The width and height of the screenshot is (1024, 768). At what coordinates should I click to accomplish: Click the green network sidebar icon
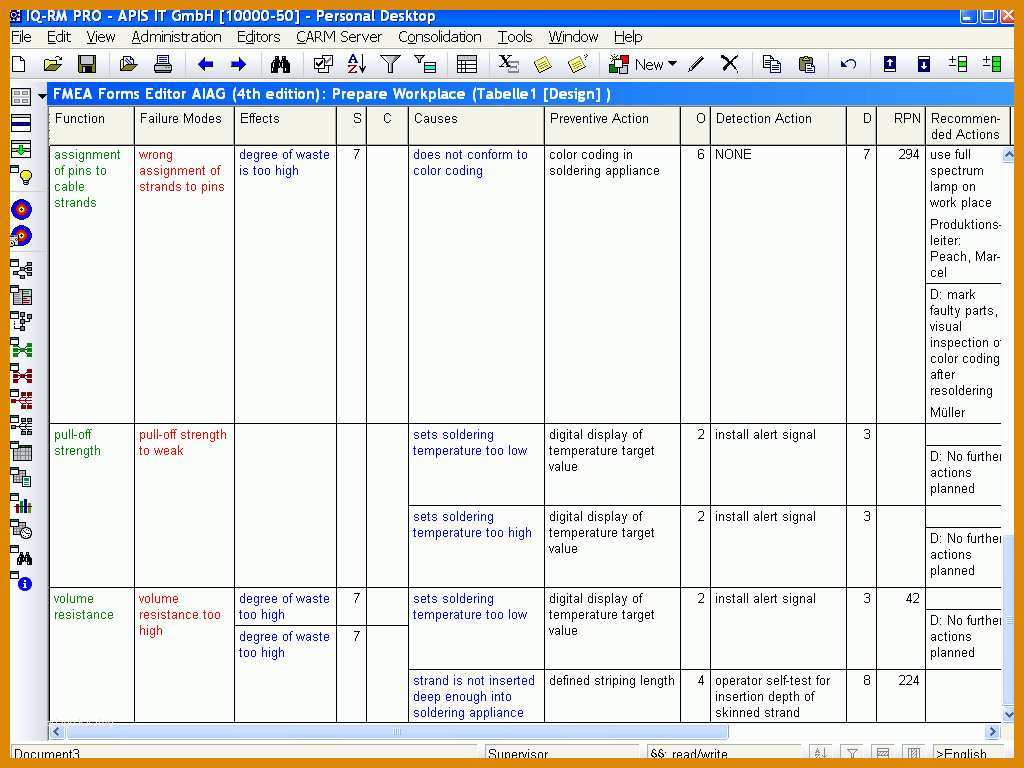coord(22,348)
